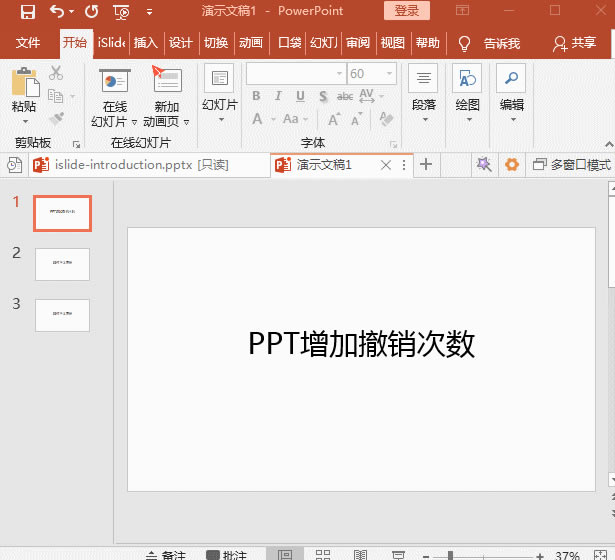Open the font name combo box
The image size is (615, 560).
(294, 74)
